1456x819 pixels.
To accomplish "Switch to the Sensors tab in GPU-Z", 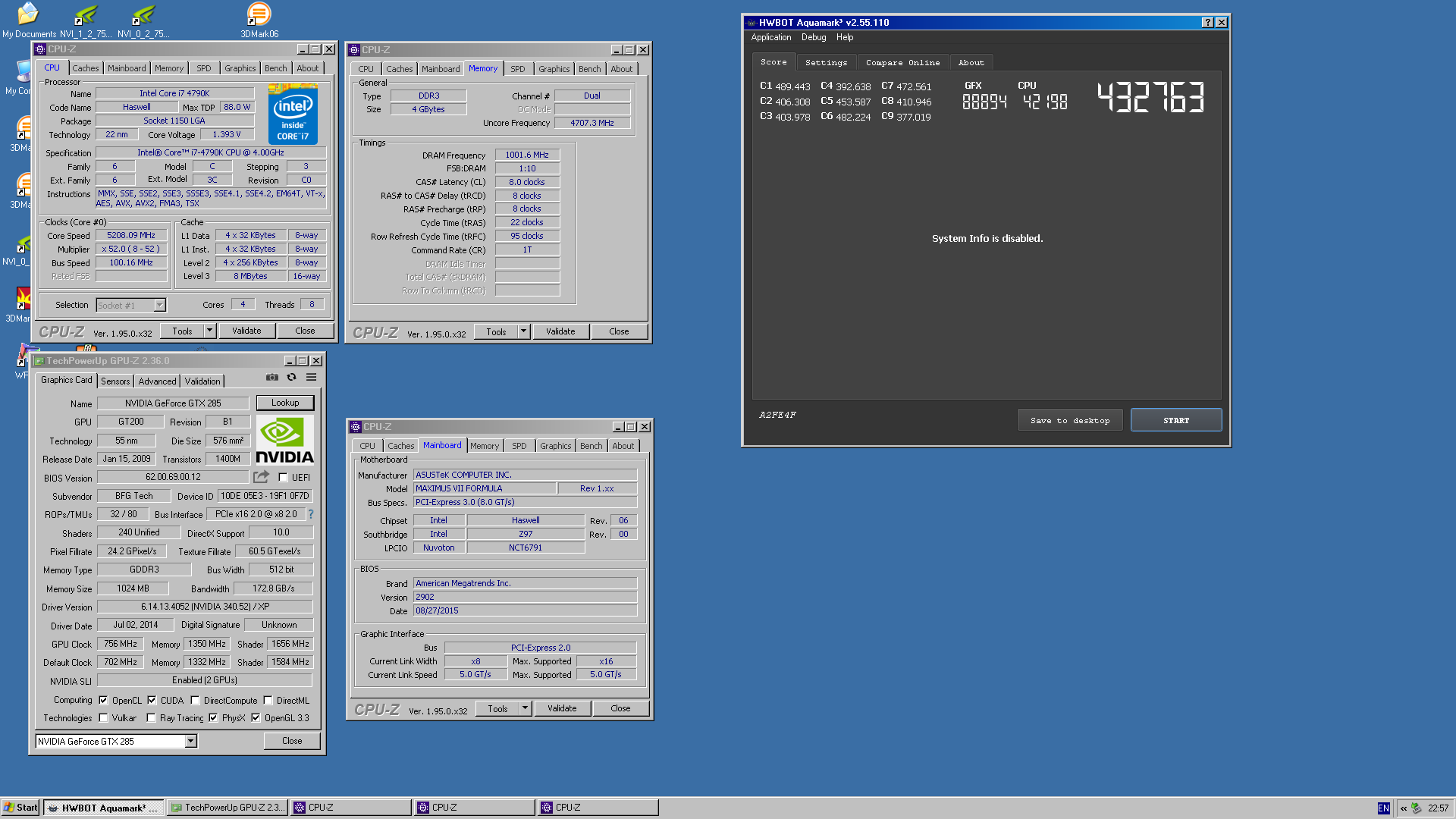I will pyautogui.click(x=115, y=381).
